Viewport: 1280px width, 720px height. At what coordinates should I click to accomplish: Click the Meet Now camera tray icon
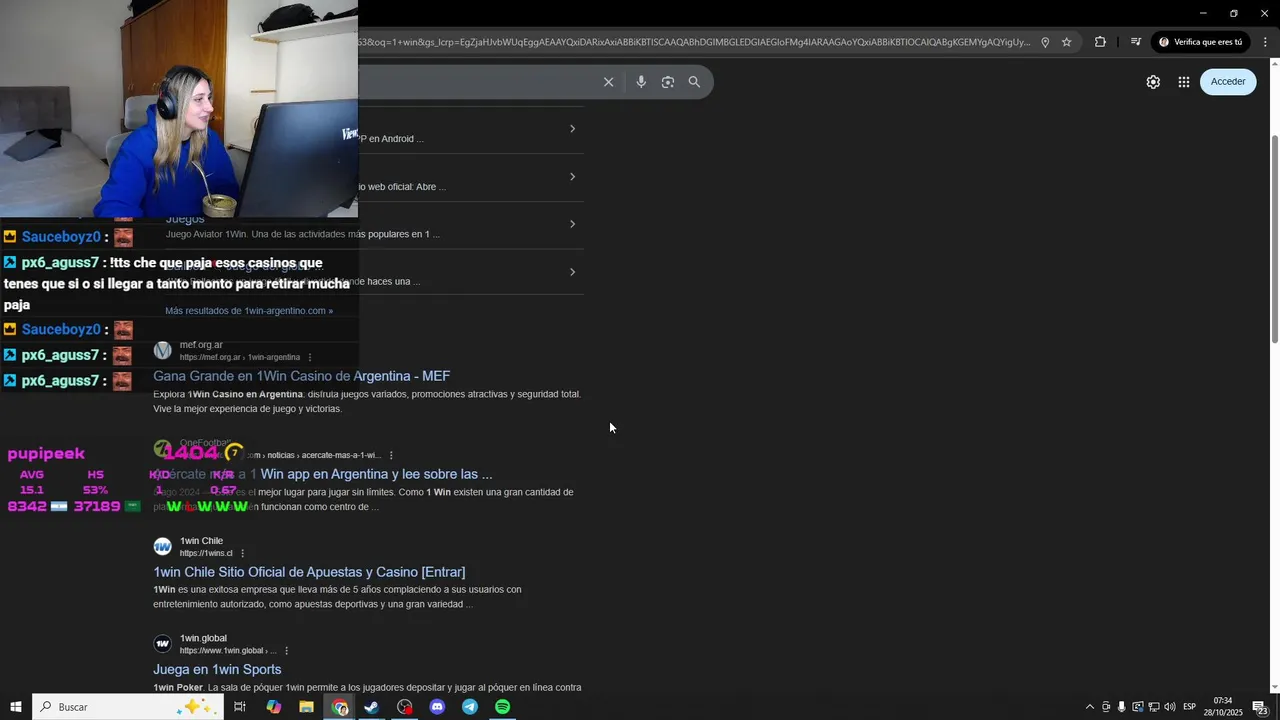(x=1106, y=707)
